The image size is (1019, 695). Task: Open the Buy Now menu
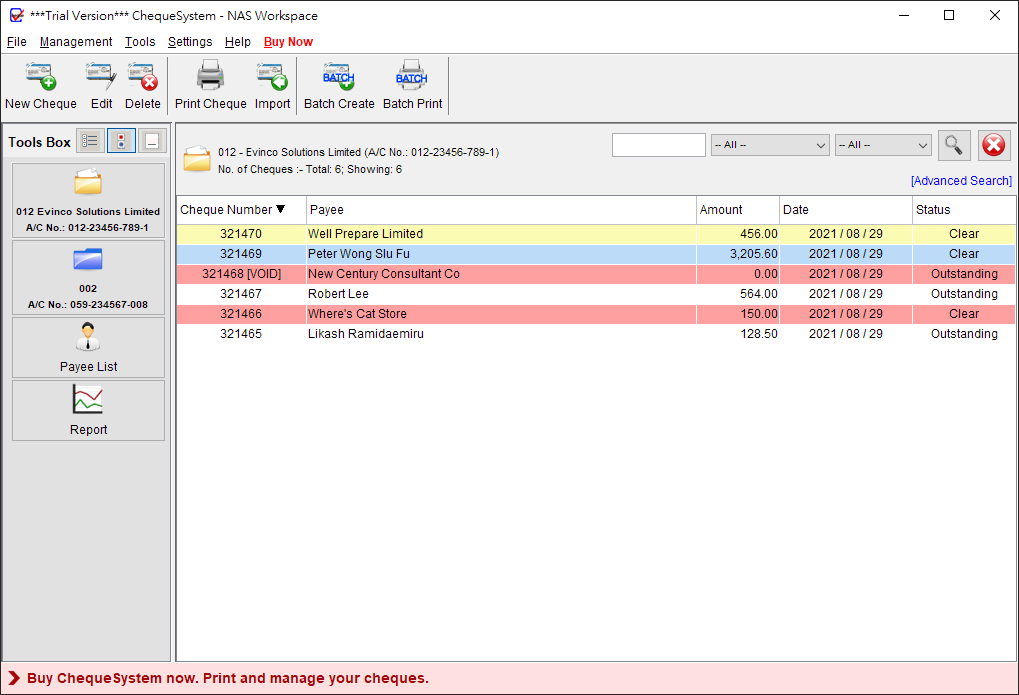[x=289, y=42]
